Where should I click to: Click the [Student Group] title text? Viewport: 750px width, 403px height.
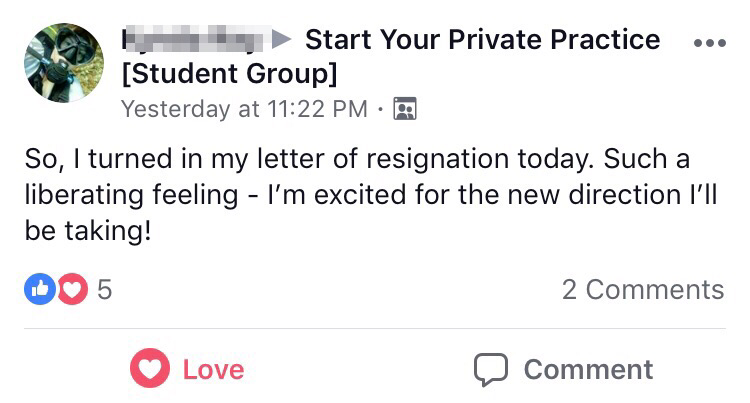click(230, 74)
